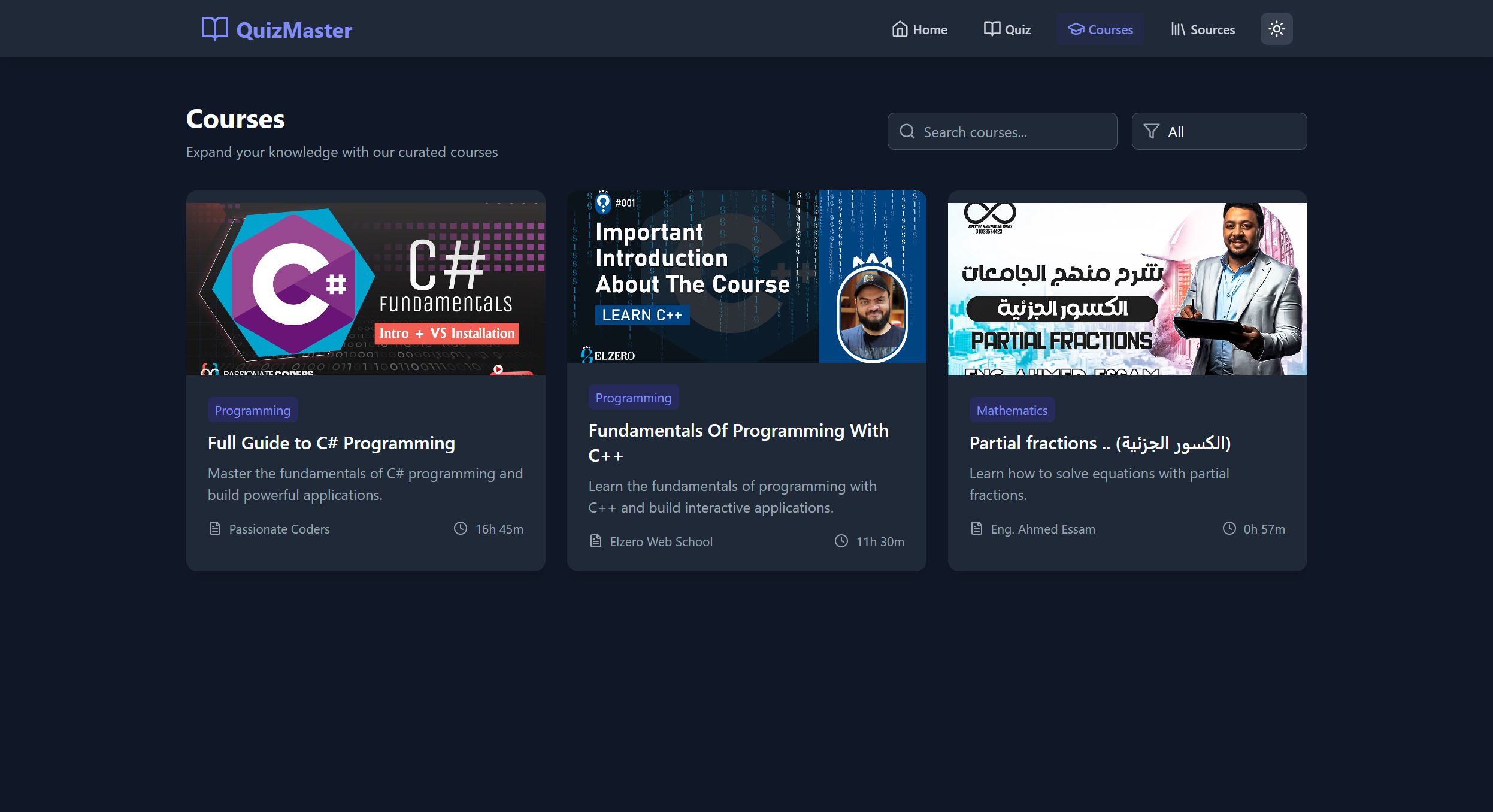The width and height of the screenshot is (1493, 812).
Task: Click the funnel filter icon
Action: [1151, 132]
